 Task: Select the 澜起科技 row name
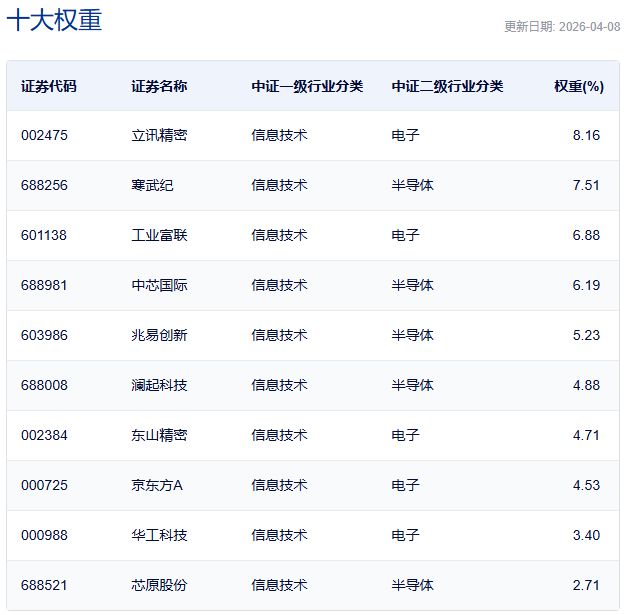(x=159, y=385)
